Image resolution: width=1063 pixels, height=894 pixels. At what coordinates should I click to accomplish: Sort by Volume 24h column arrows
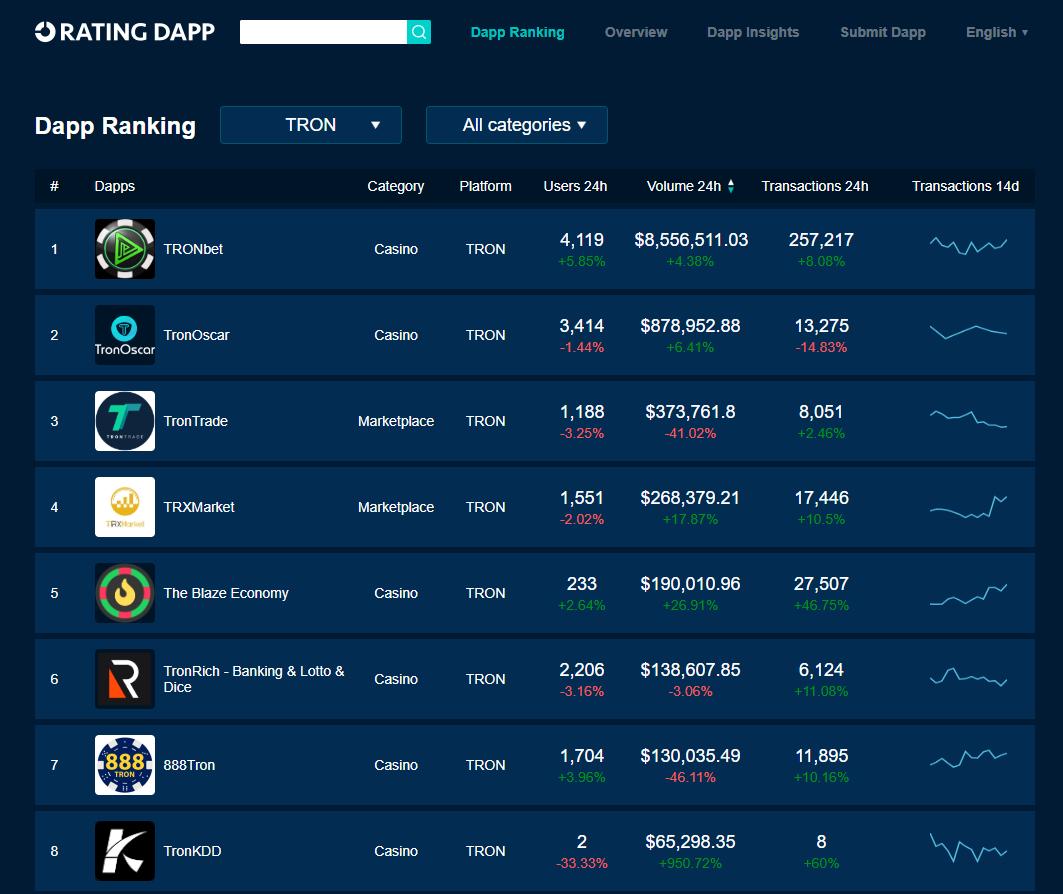[x=731, y=186]
